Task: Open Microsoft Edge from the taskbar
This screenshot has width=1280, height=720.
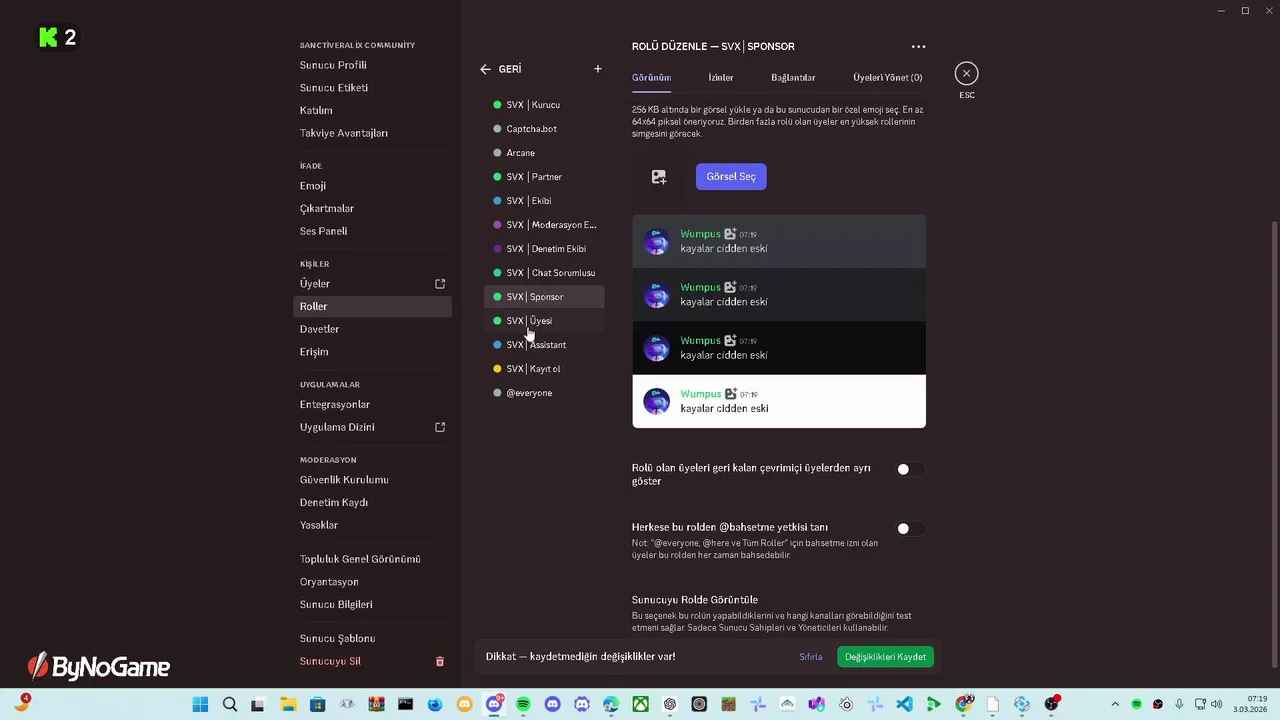Action: pos(611,704)
